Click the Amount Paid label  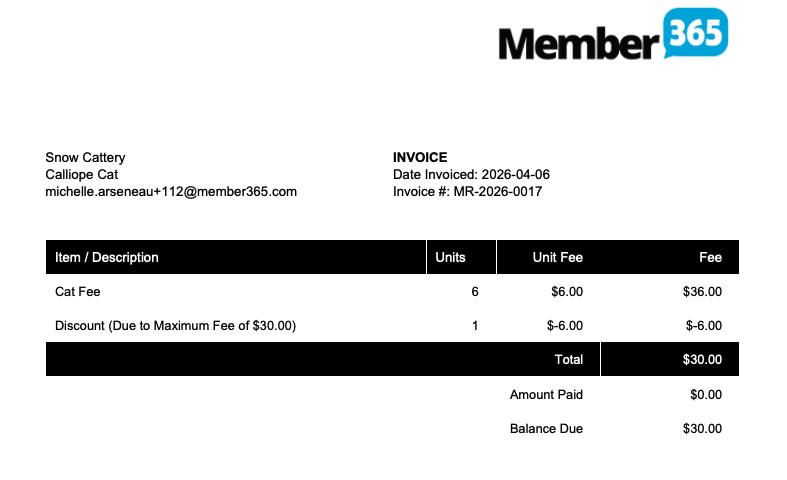click(x=546, y=394)
